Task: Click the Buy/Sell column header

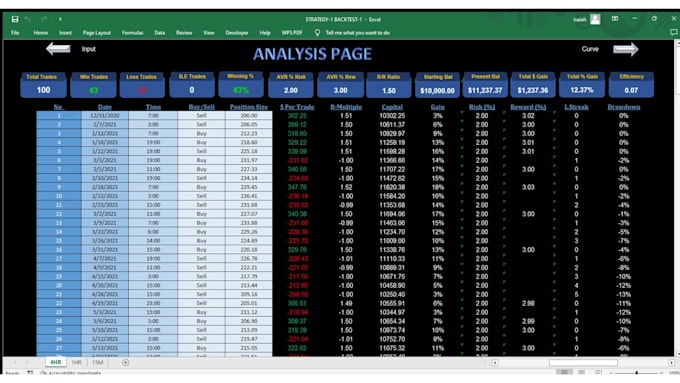Action: [x=201, y=107]
